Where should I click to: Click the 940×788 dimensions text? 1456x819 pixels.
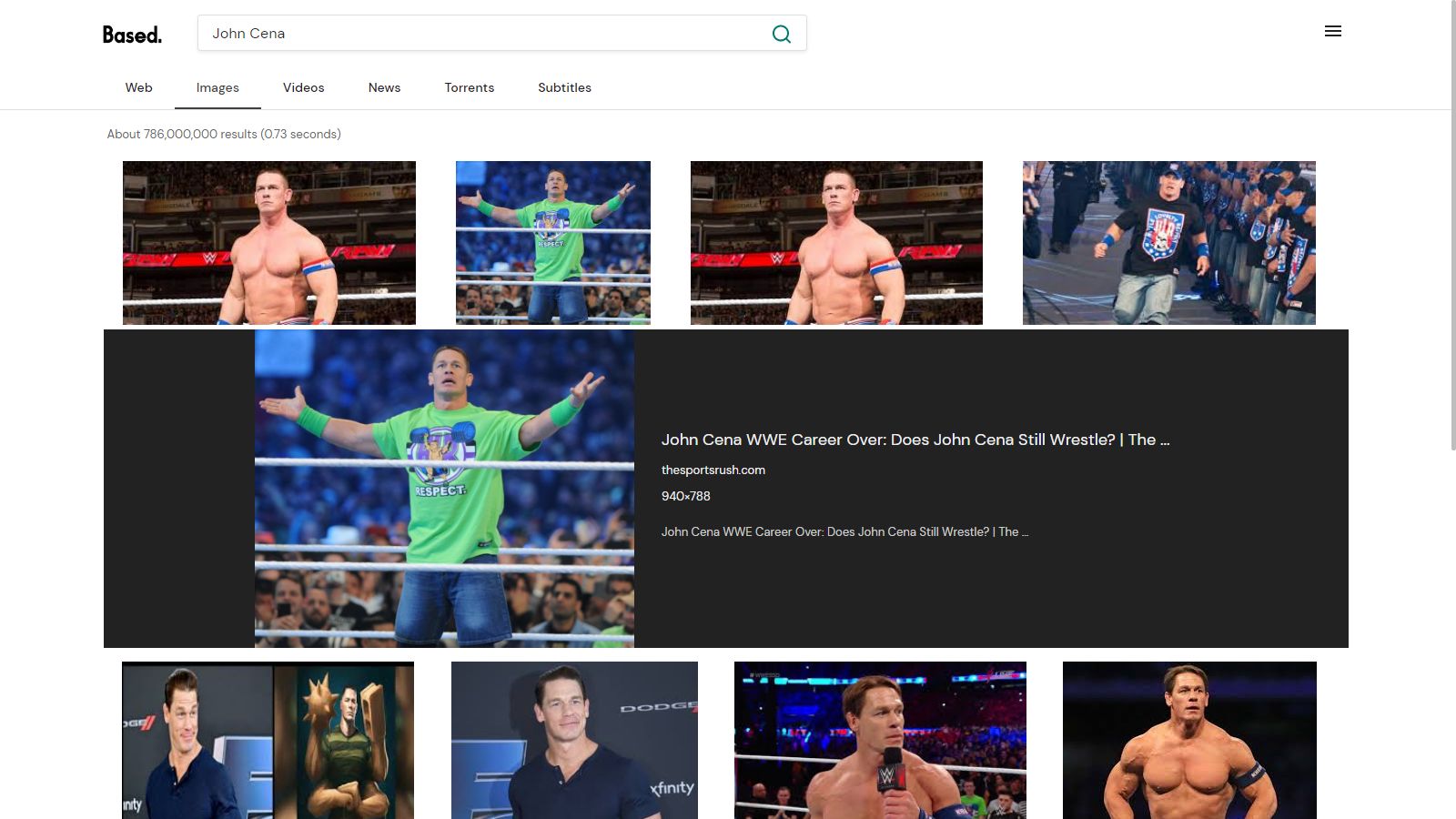pos(686,496)
